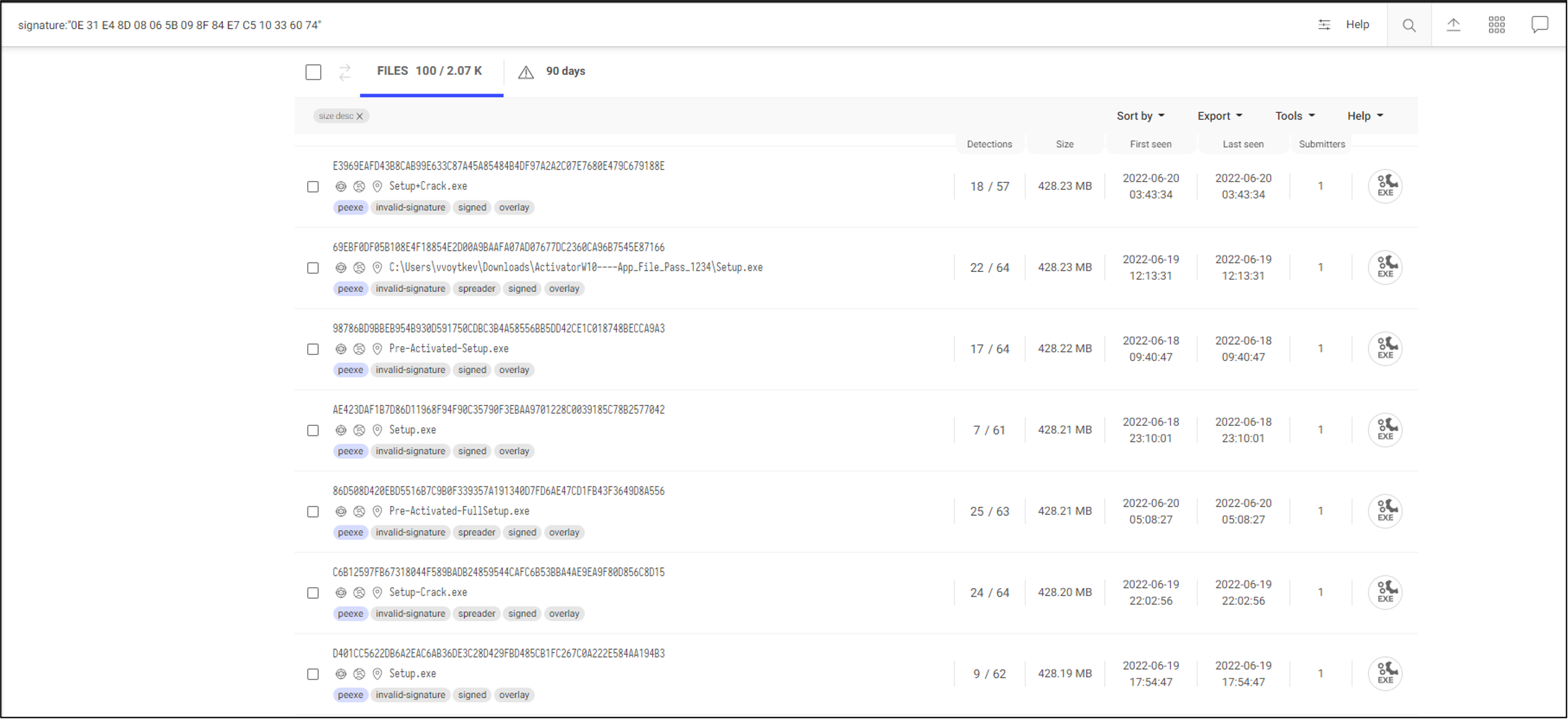Click the 90 days warning triangle icon
Screen dimensions: 1568x719
526,72
